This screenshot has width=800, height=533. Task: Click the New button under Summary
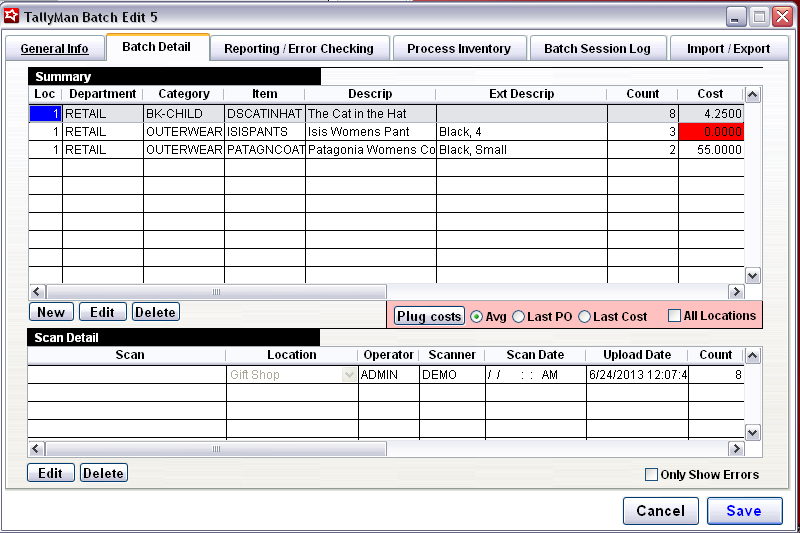pos(51,312)
